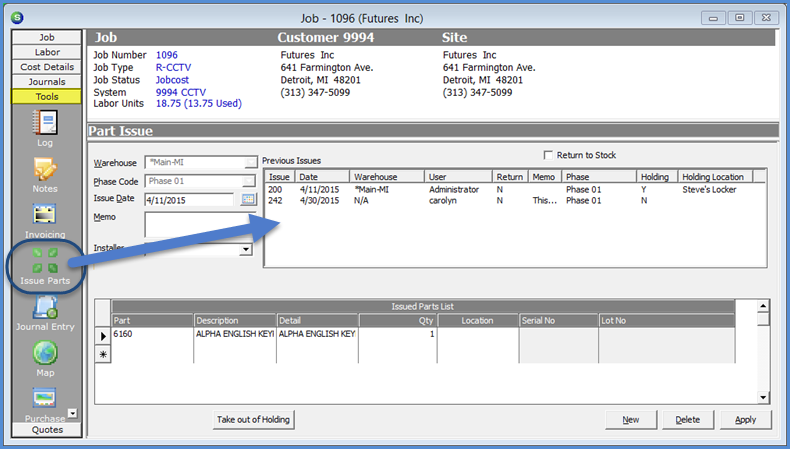Open the Issue Date calendar picker
Viewport: 790px width, 449px height.
click(x=247, y=199)
